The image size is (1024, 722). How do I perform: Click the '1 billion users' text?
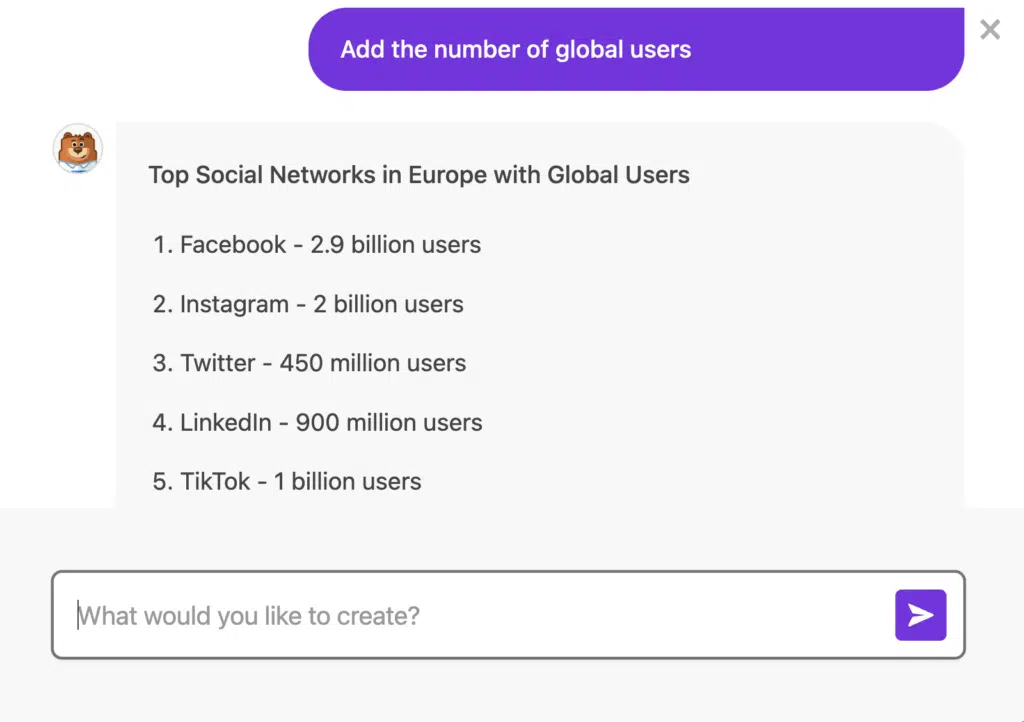pos(347,482)
